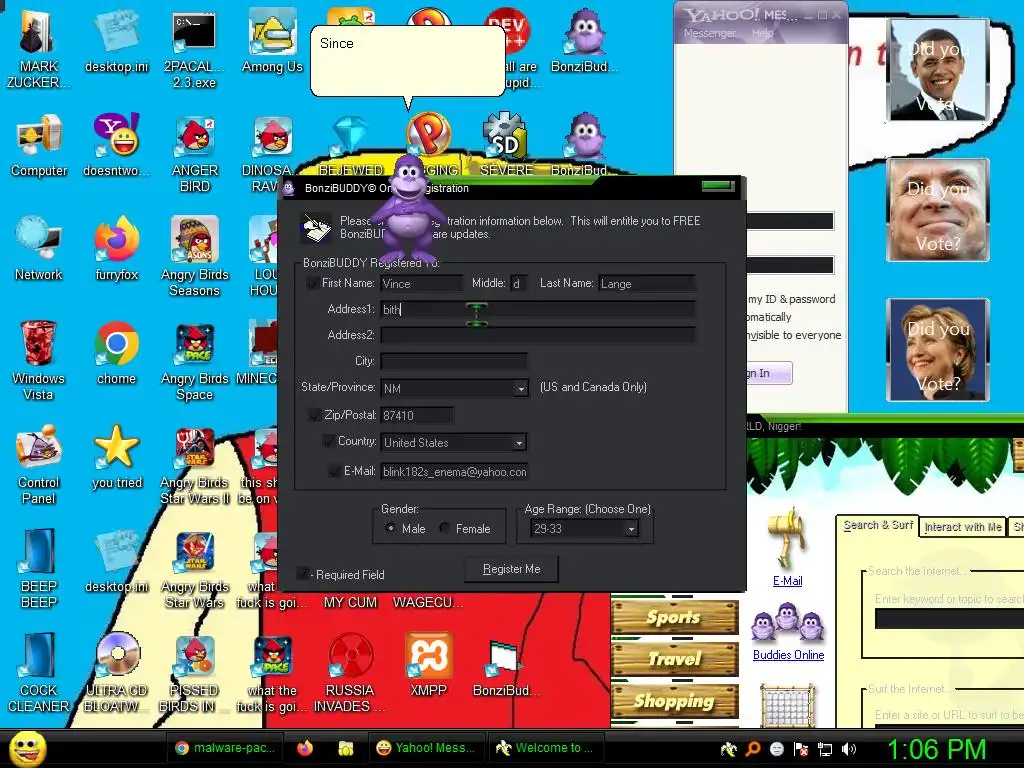Launch the 2PACAL... 2.3.exe desktop icon

(x=194, y=49)
